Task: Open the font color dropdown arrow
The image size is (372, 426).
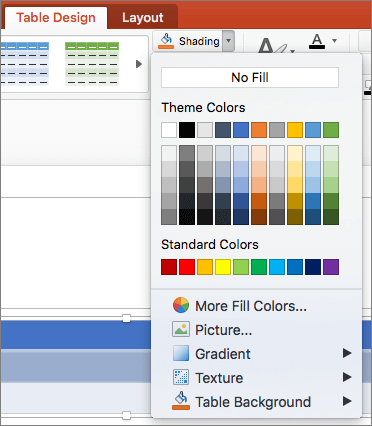Action: point(334,41)
